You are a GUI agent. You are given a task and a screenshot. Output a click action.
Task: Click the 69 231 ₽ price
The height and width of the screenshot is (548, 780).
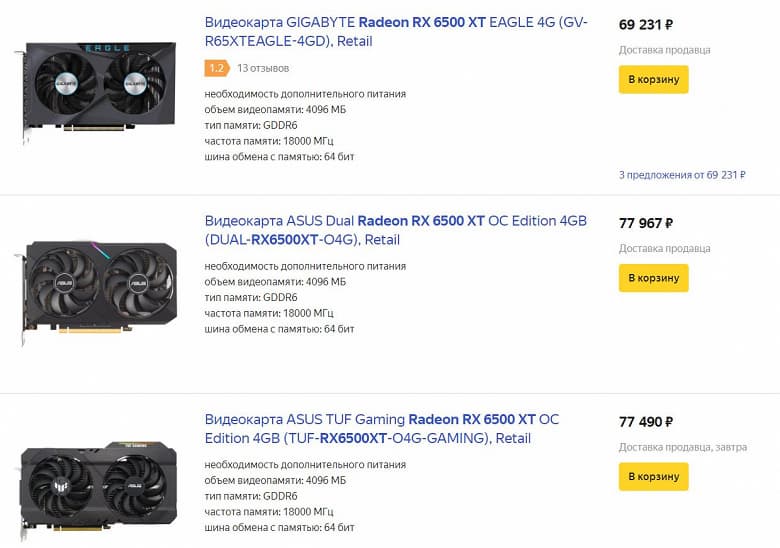tap(646, 24)
